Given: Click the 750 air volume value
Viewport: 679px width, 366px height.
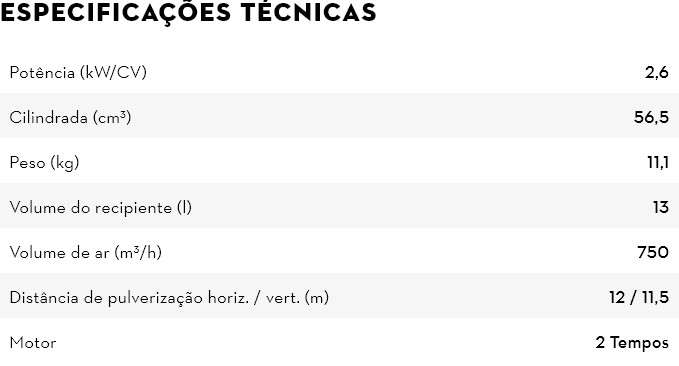Looking at the screenshot, I should pos(653,252).
